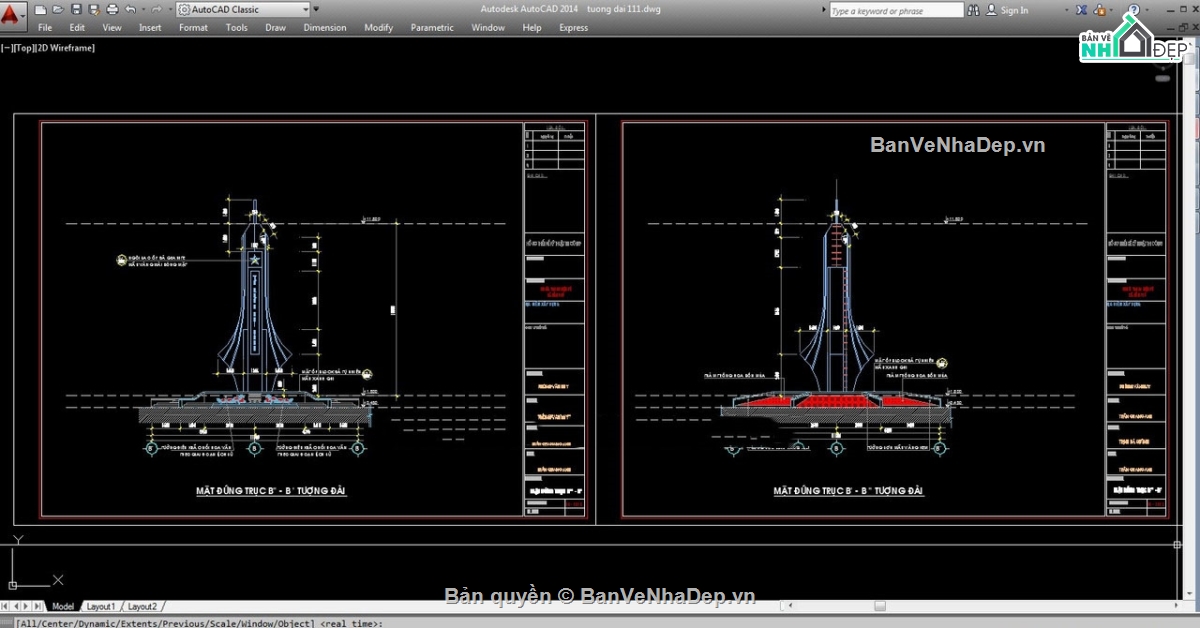The width and height of the screenshot is (1200, 628).
Task: Click the Undo arrow icon
Action: tap(130, 10)
